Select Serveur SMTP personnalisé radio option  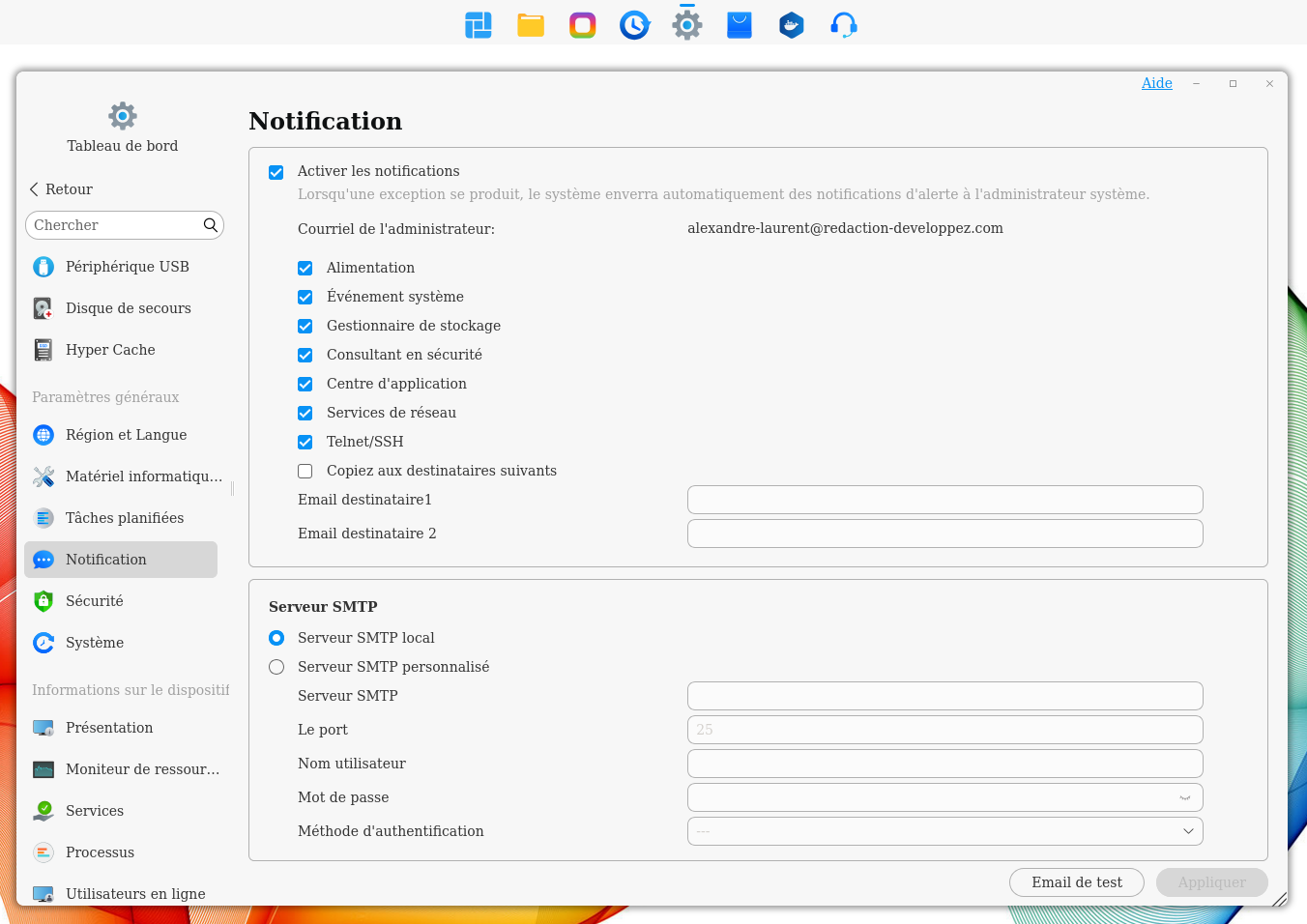tap(276, 667)
